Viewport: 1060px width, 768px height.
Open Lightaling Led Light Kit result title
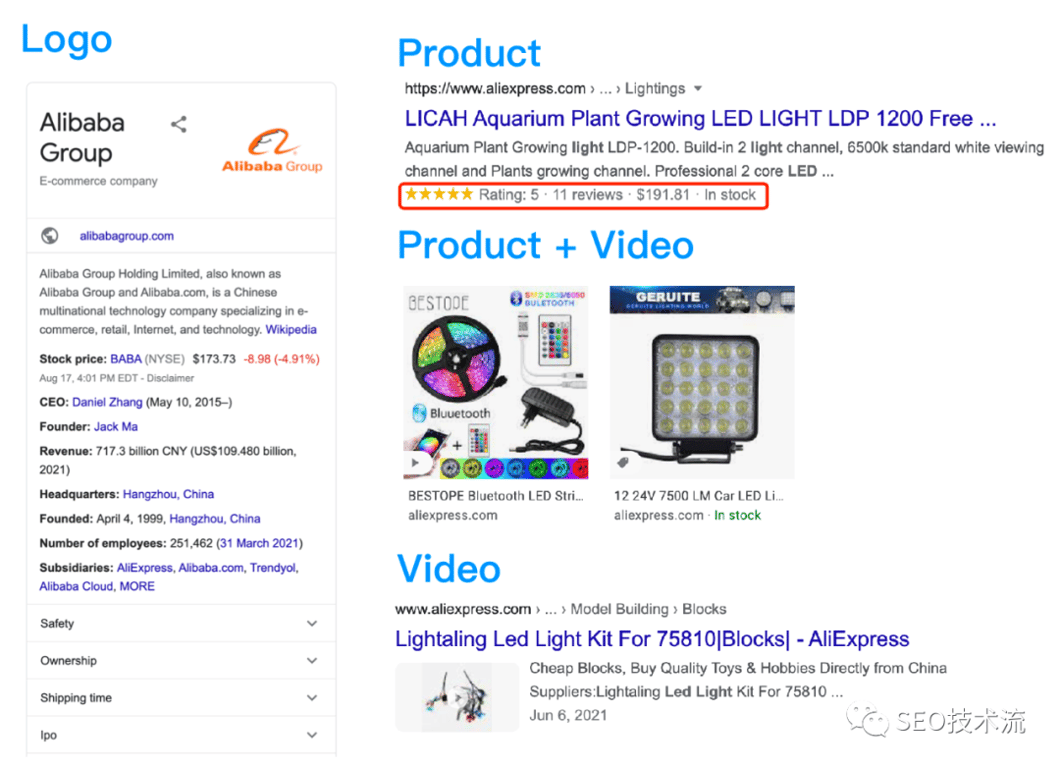tap(652, 639)
